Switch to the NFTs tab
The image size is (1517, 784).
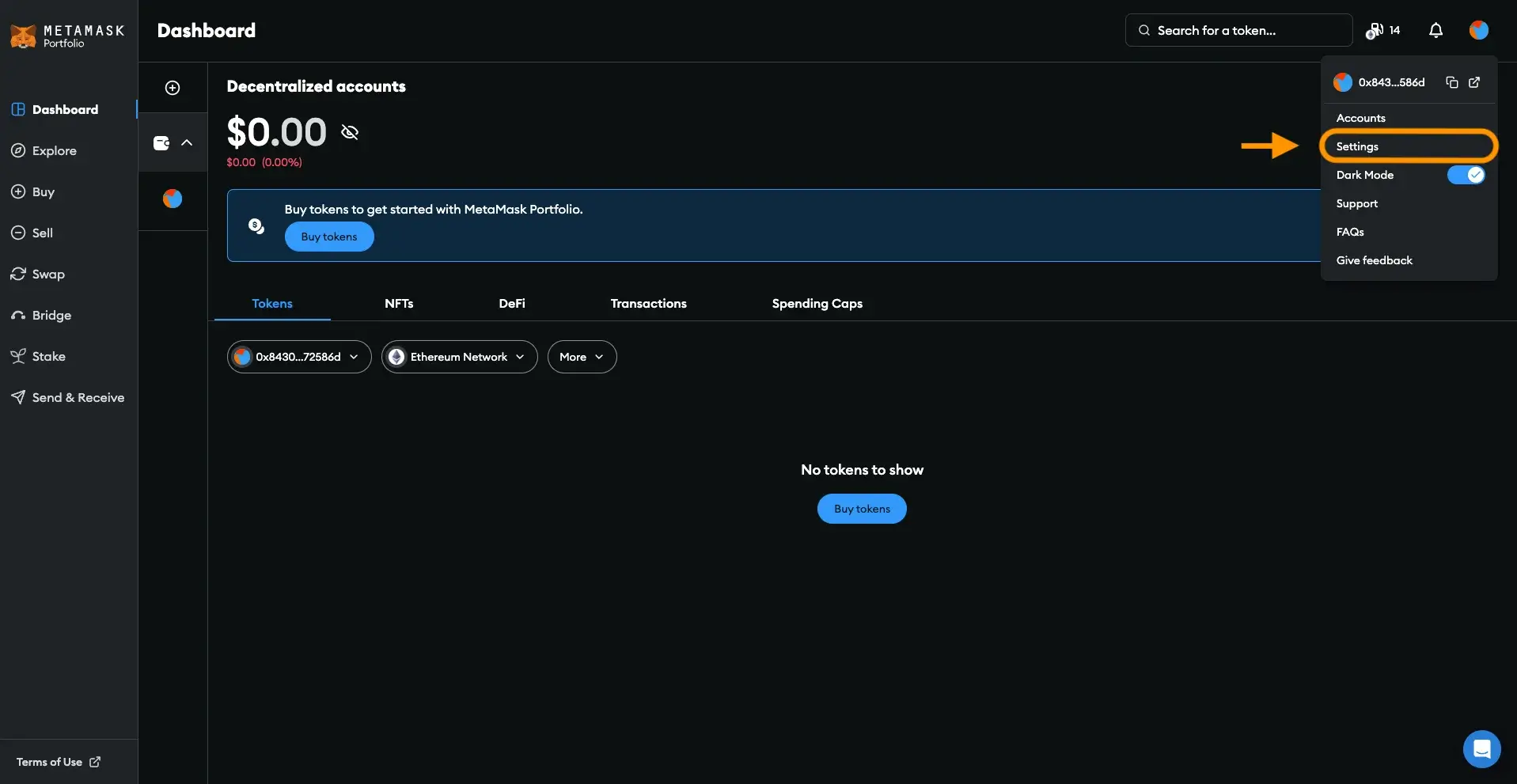[x=399, y=304]
